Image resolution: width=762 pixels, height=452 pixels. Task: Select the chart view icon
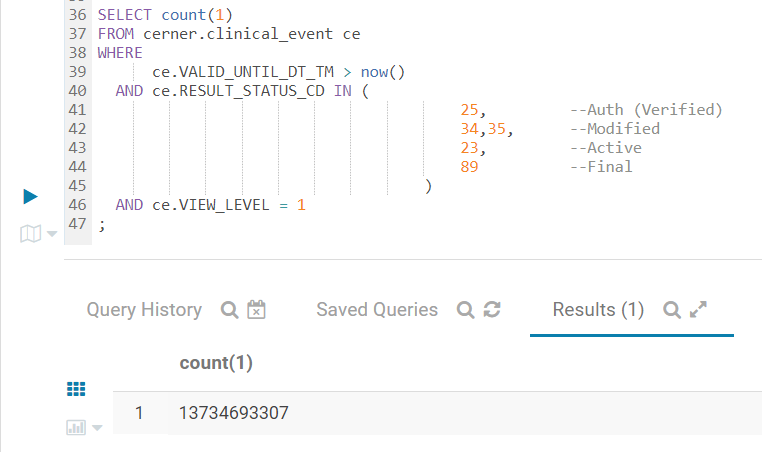coord(76,427)
